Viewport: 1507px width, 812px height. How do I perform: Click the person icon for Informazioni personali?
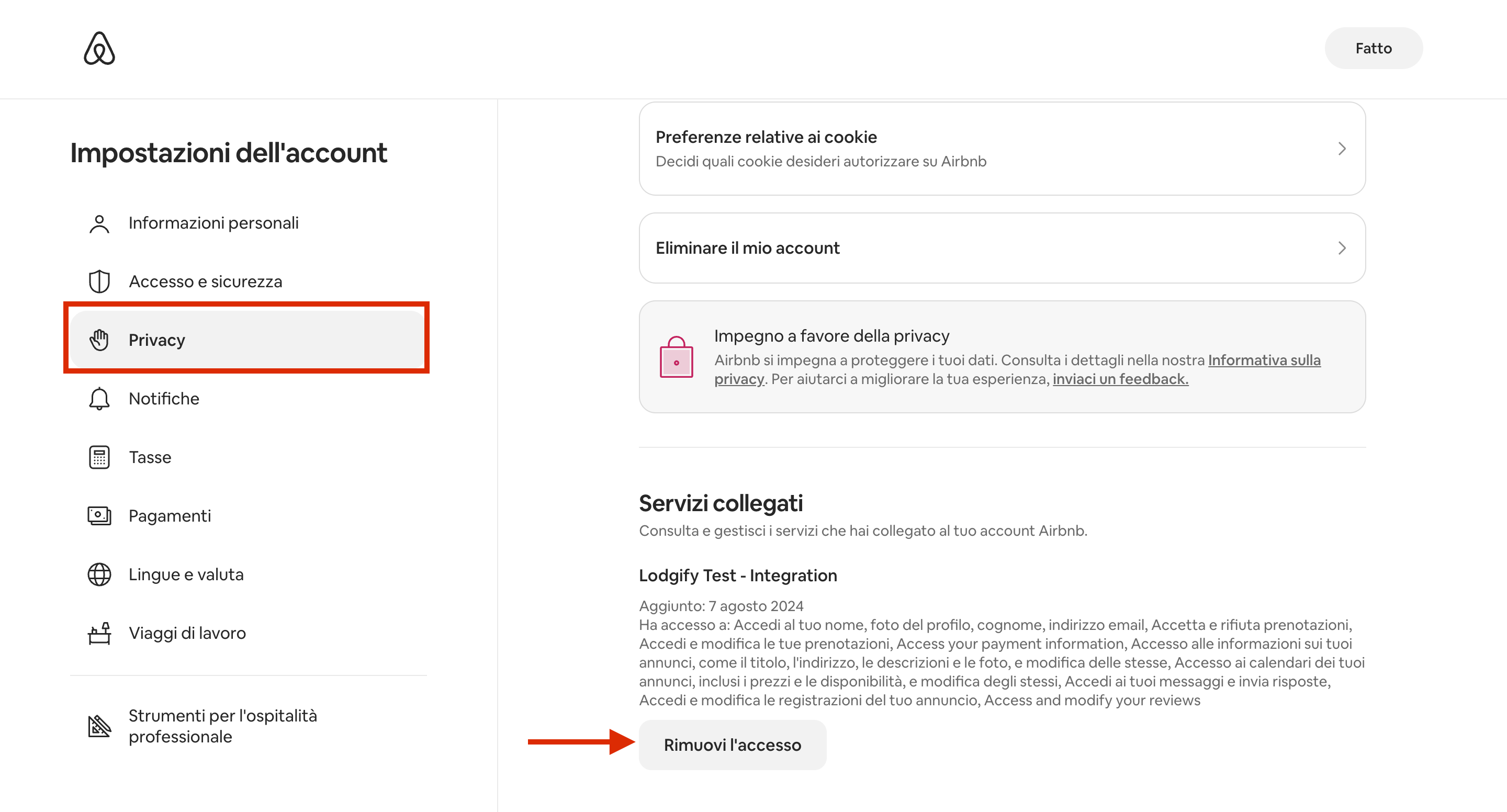tap(99, 223)
